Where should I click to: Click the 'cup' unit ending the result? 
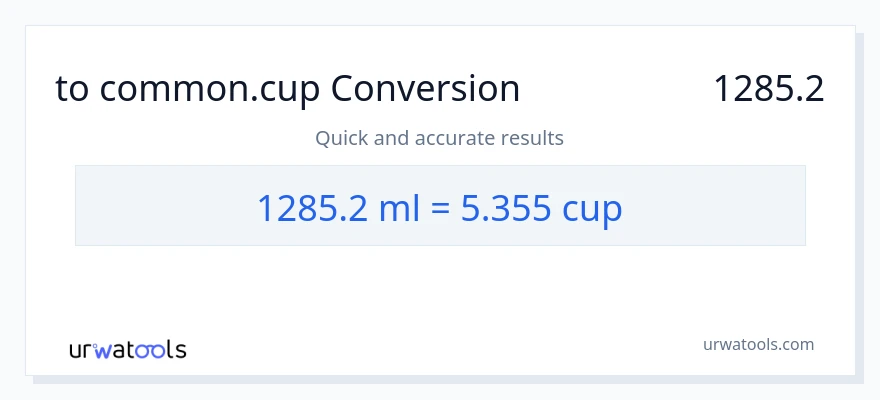592,209
